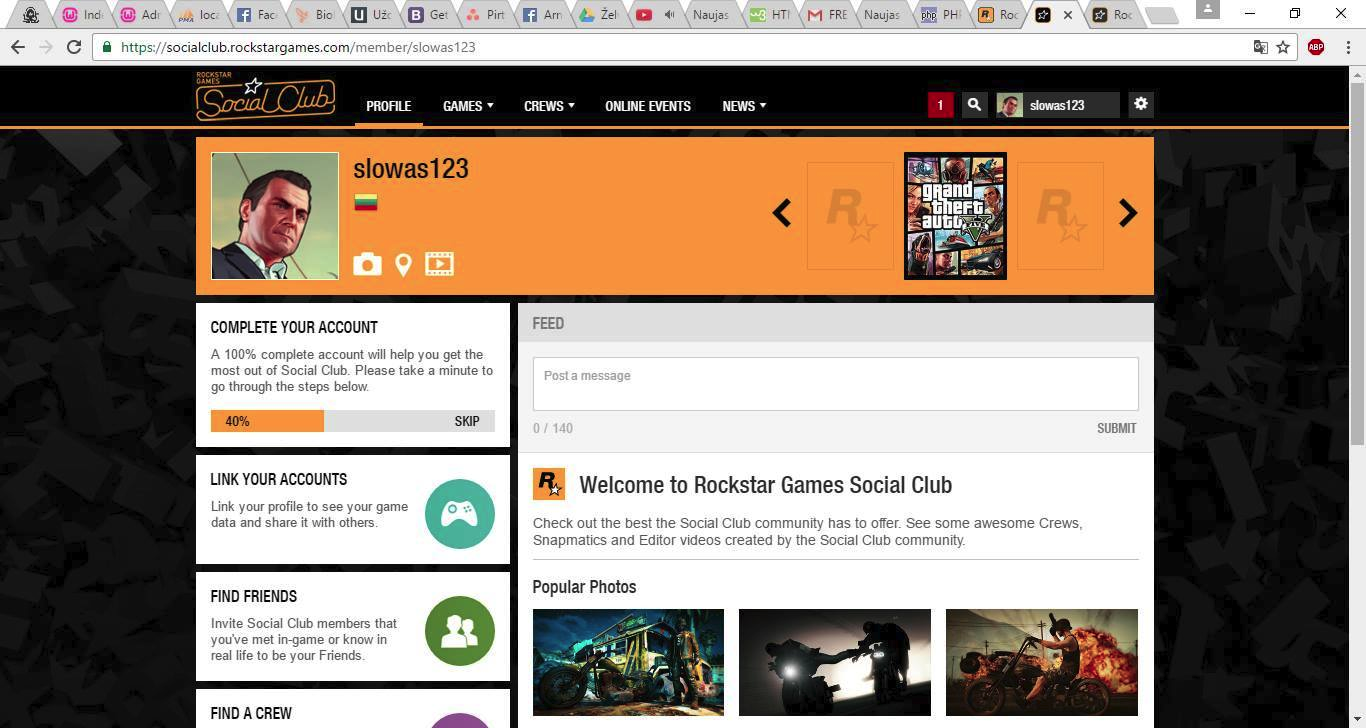This screenshot has height=728, width=1366.
Task: Click the Rockstar logo beside Welcome heading
Action: click(x=549, y=484)
